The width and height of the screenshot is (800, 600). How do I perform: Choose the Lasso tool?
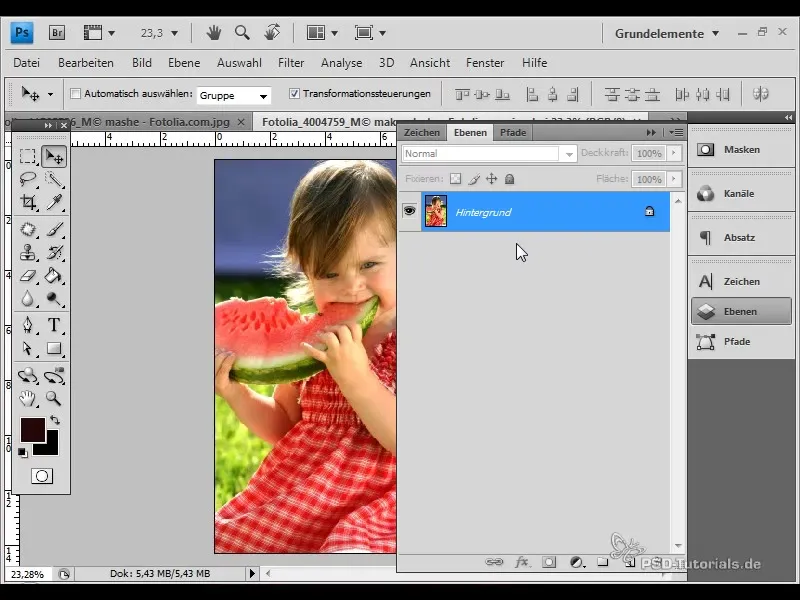[28, 179]
